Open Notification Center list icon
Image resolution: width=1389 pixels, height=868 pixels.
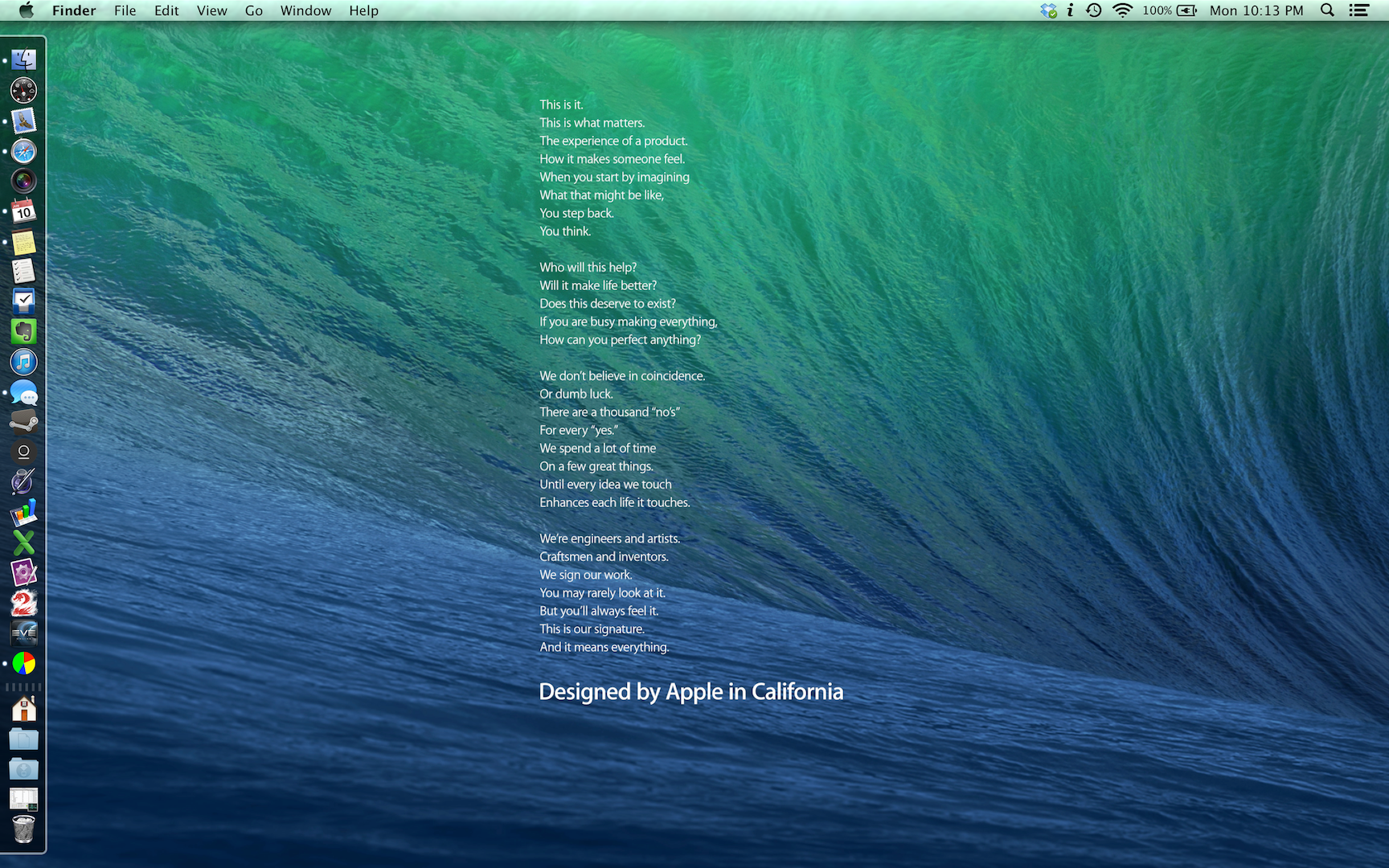click(x=1358, y=10)
